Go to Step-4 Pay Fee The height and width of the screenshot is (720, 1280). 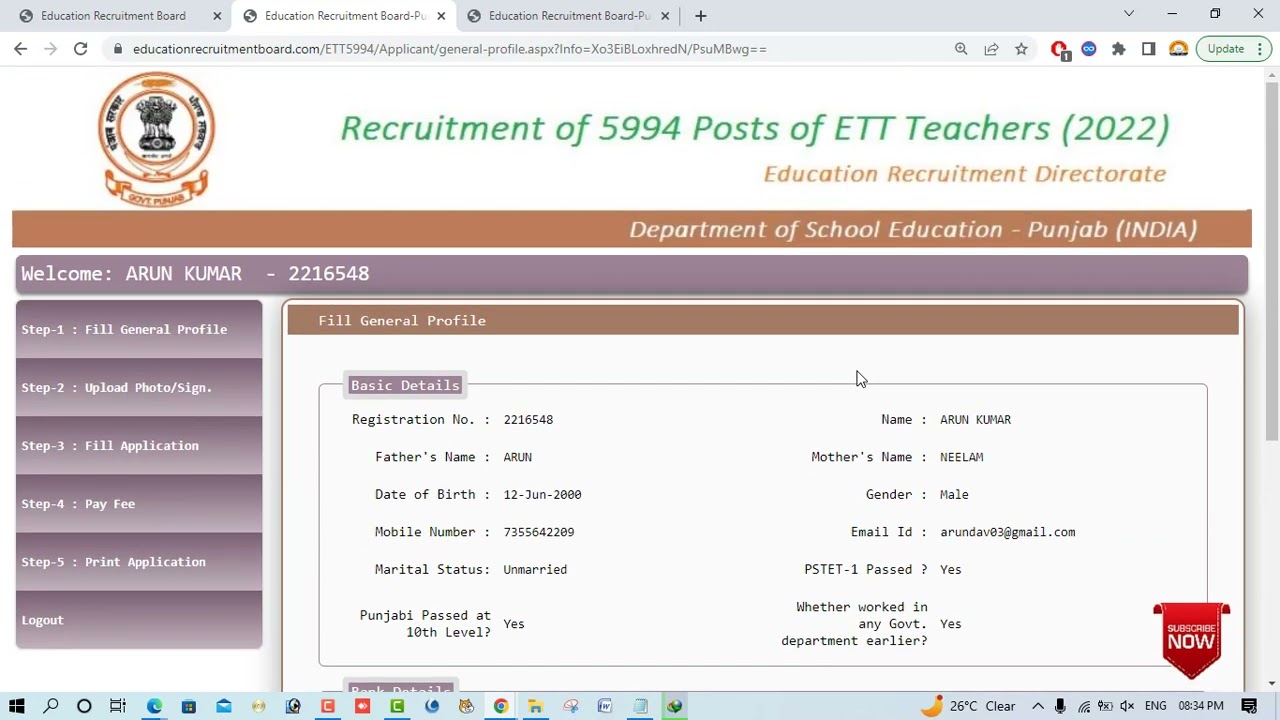click(139, 503)
